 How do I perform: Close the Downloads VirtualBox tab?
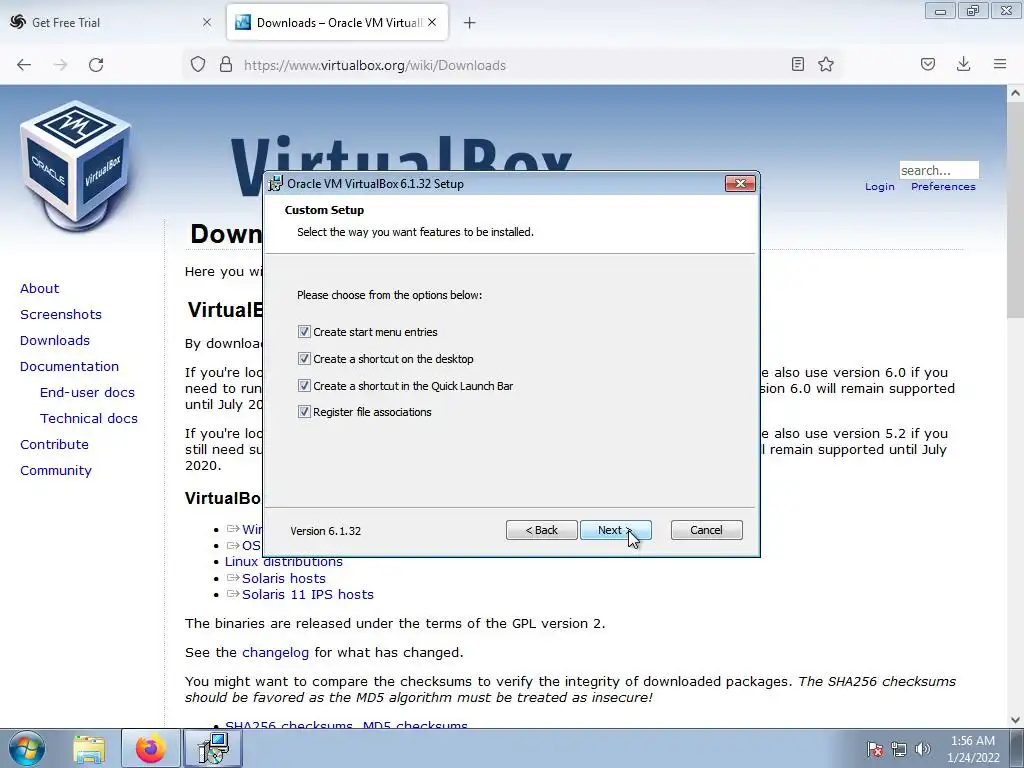pyautogui.click(x=432, y=22)
